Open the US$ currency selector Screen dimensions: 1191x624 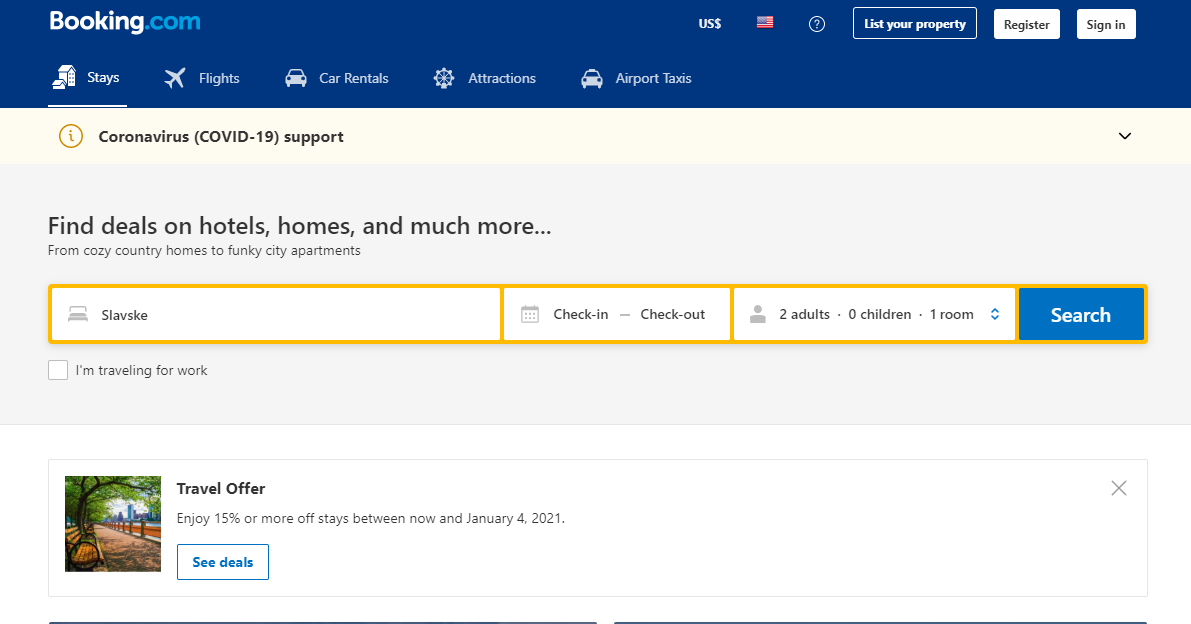709,24
